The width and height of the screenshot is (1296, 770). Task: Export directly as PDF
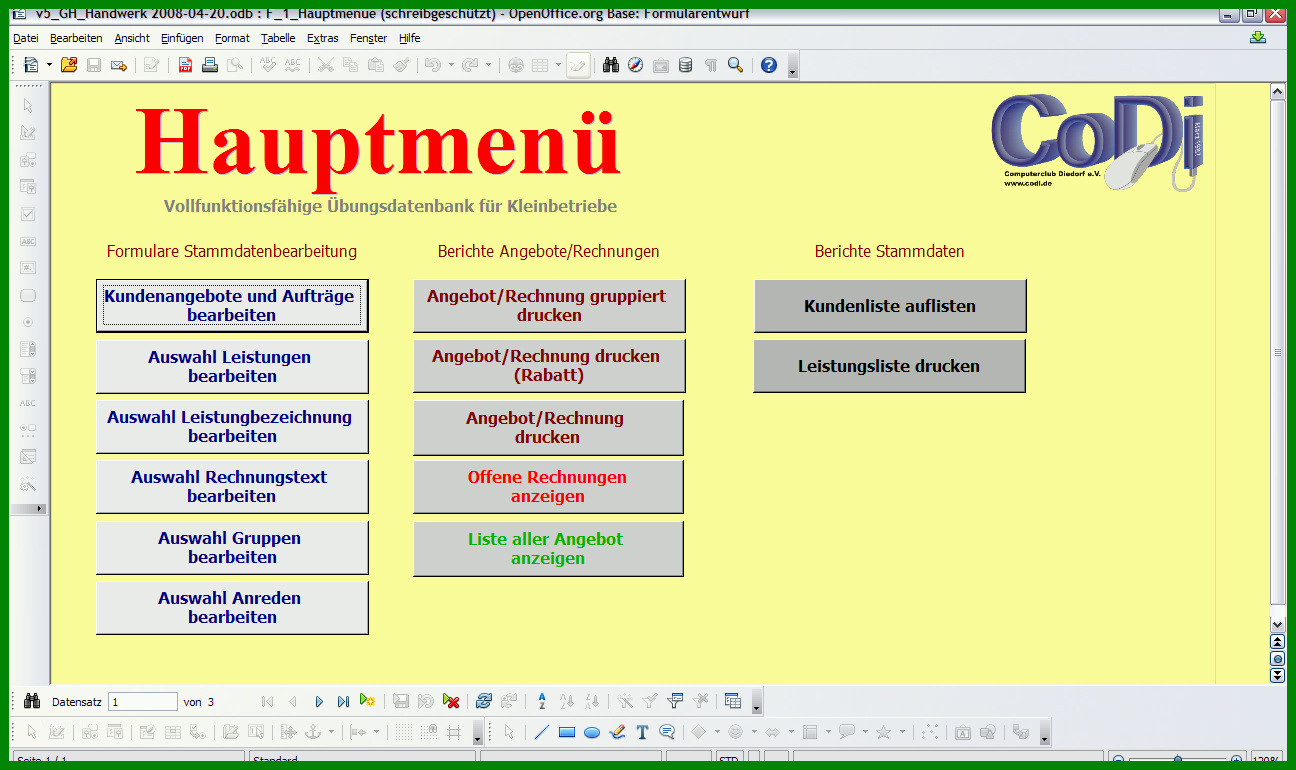[185, 65]
